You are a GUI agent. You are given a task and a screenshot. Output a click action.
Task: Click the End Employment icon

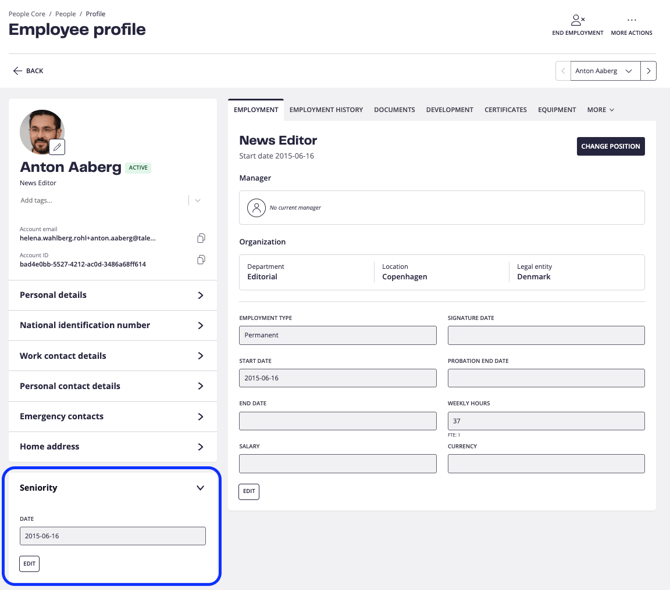577,20
